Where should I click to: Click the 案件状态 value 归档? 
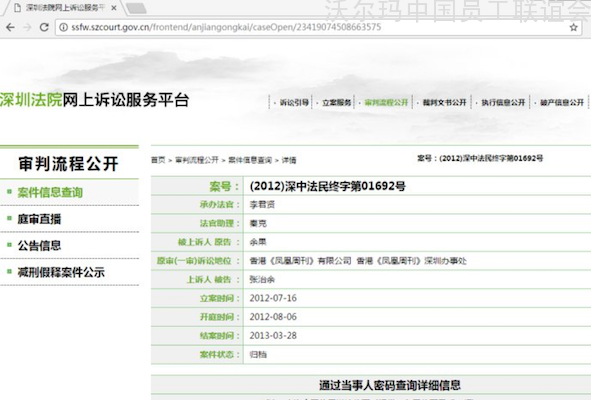point(258,354)
